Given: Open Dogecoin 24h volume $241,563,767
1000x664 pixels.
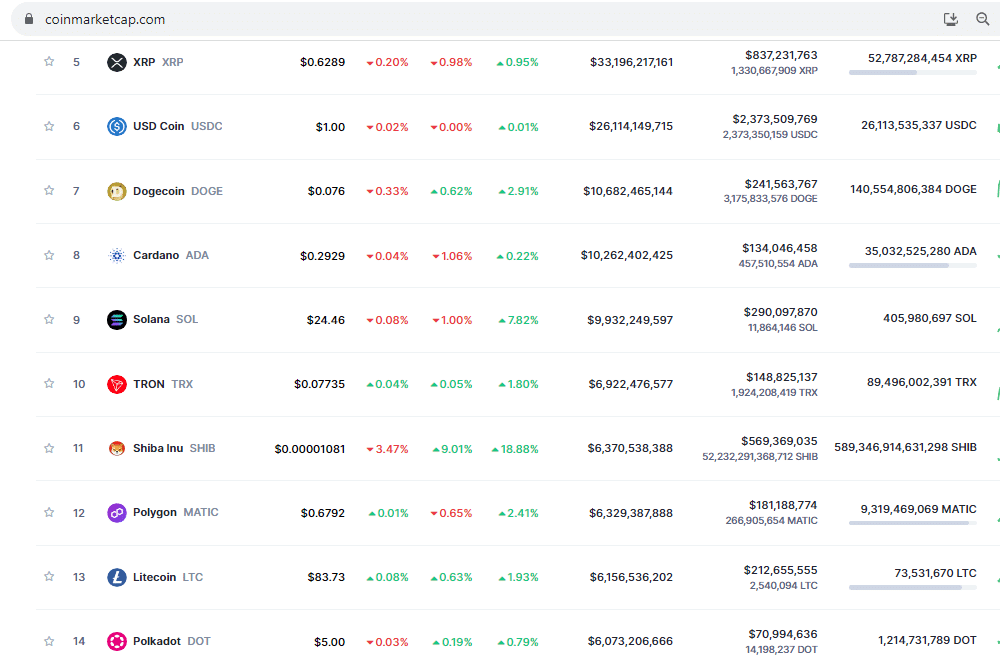Looking at the screenshot, I should pos(781,184).
